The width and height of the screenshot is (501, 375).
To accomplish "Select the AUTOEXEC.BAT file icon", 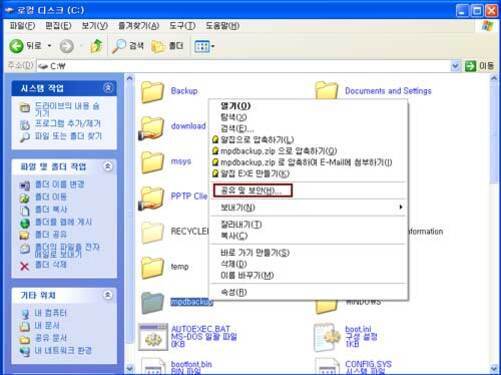I will (153, 337).
